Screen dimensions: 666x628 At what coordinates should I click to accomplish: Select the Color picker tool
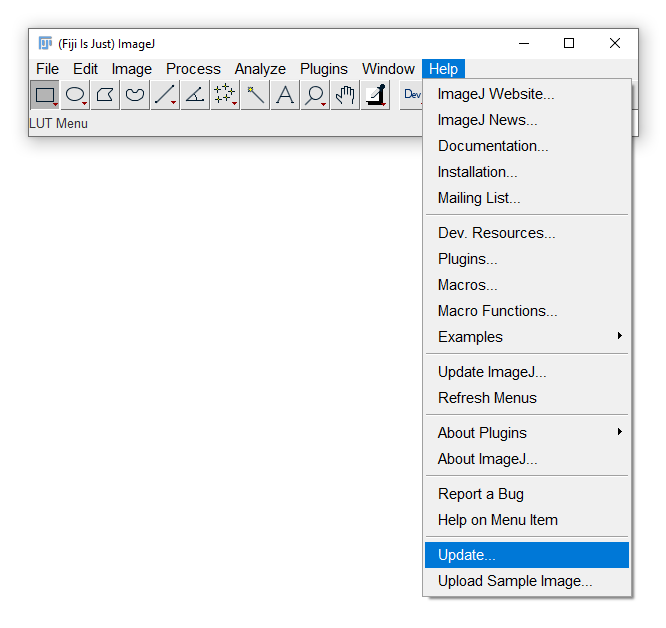(375, 95)
